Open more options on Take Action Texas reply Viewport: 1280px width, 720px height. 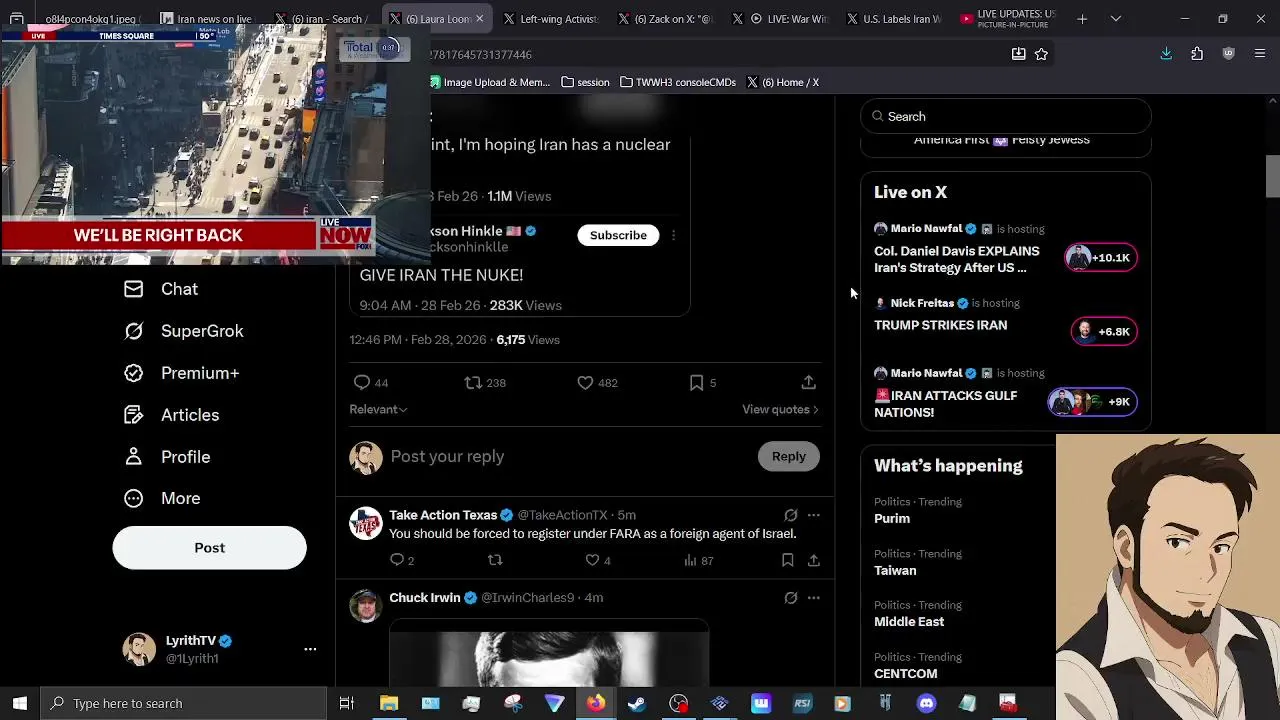(813, 515)
